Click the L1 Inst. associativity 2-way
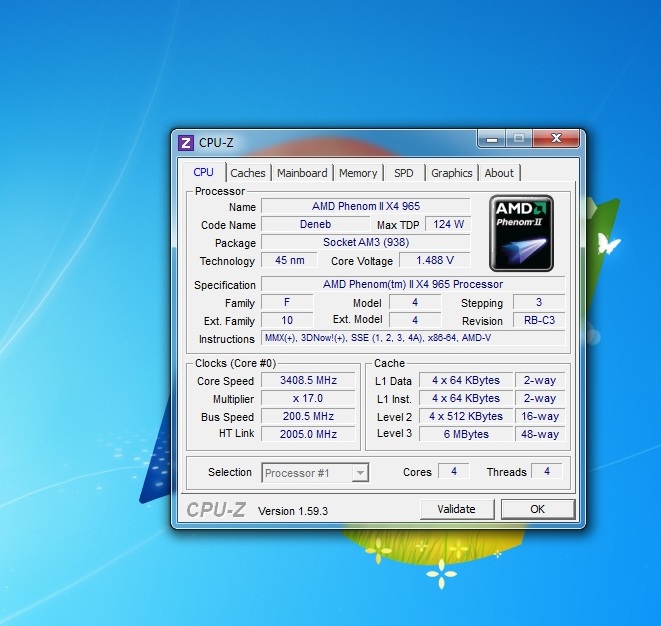 point(540,398)
